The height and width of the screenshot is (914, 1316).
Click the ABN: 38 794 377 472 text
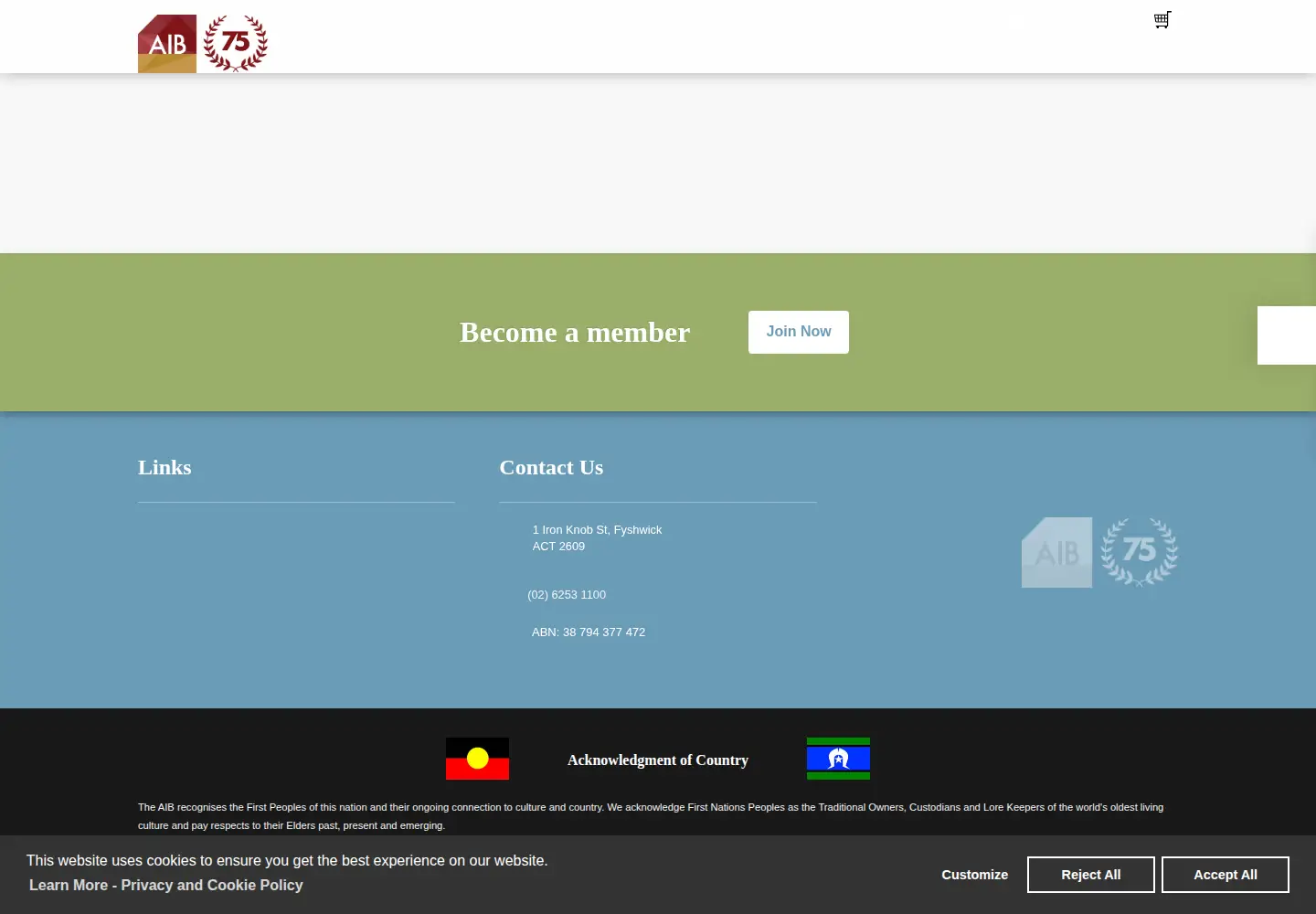[x=589, y=632]
